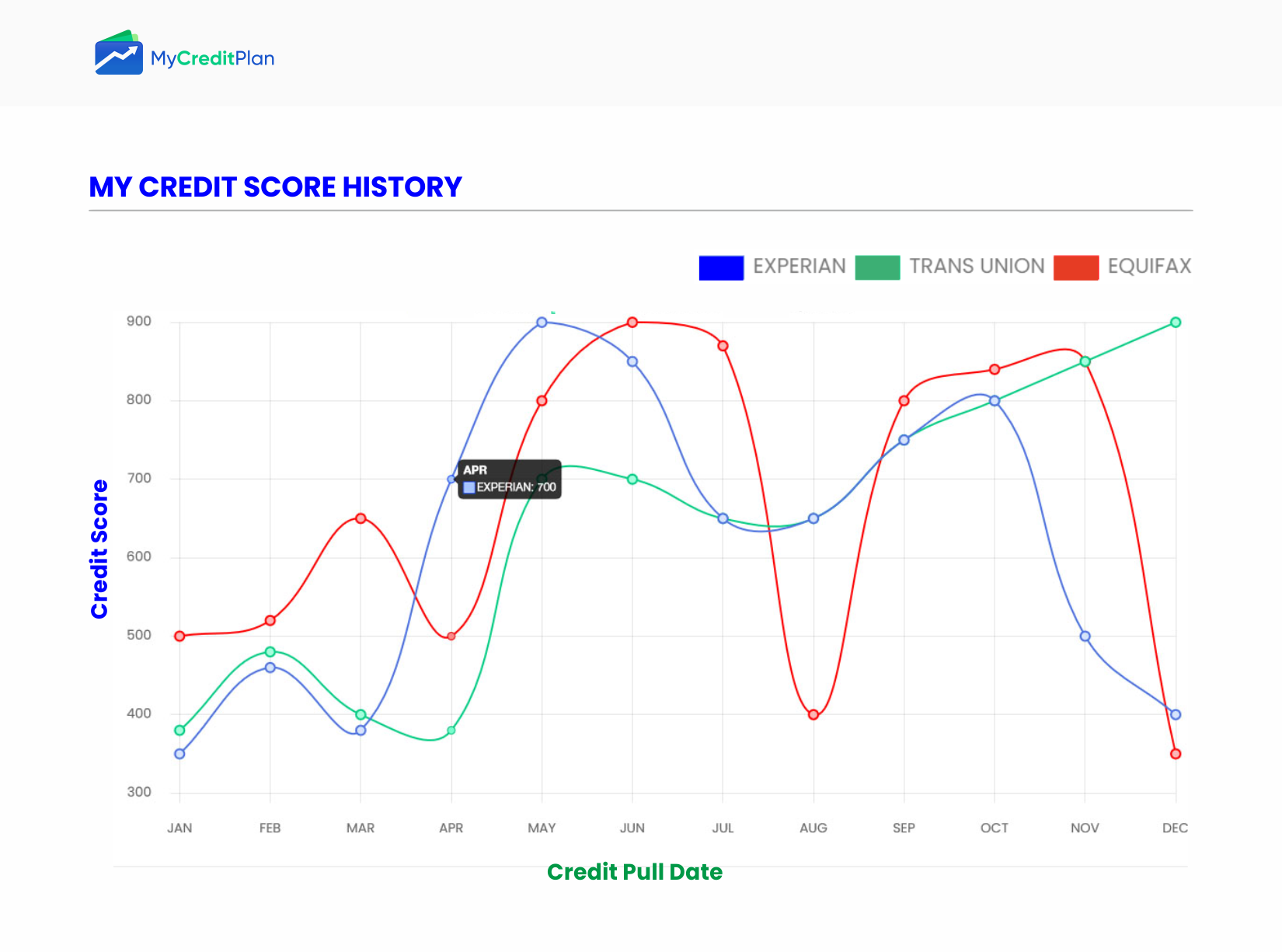Select the Experian May data point at 900

542,323
